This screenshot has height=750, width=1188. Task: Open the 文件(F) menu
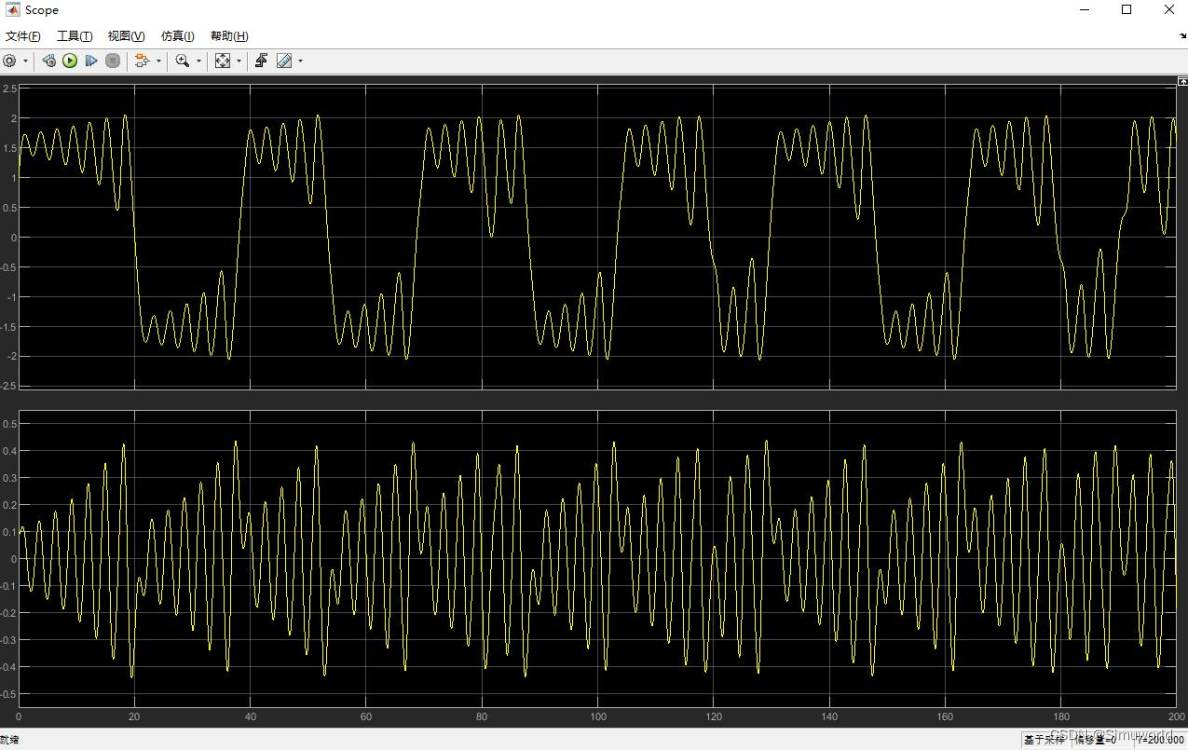pos(23,36)
